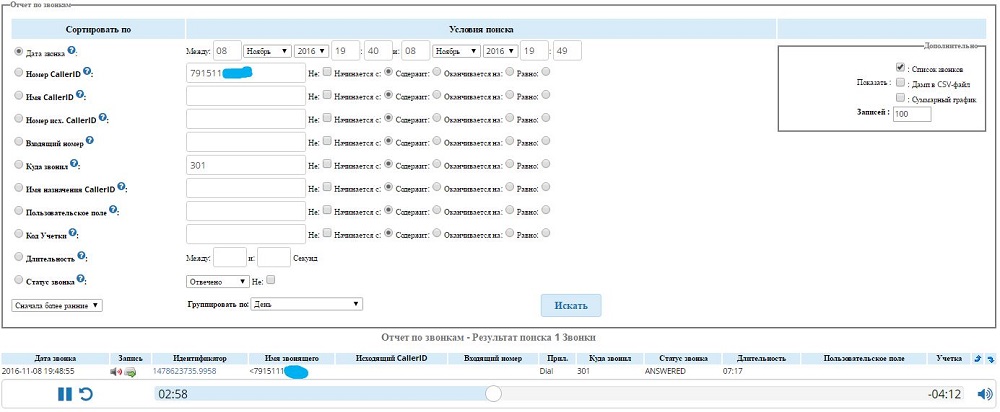Viewport: 1000px width, 412px height.
Task: Click the replay/restart icon in audio player
Action: (87, 394)
